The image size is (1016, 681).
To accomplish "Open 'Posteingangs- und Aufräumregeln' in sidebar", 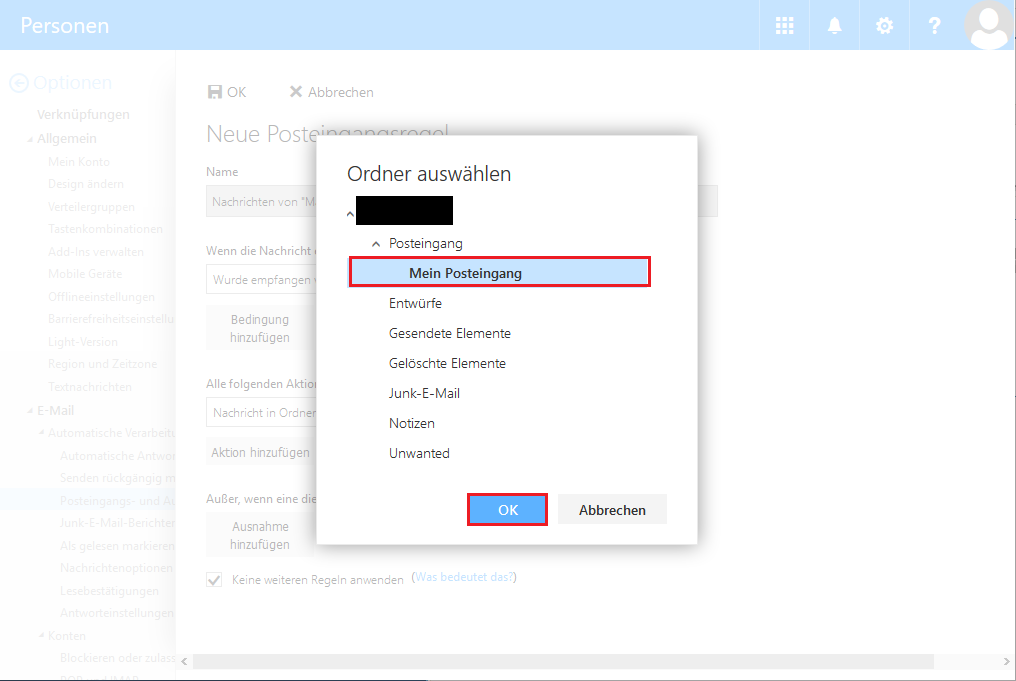I will 110,502.
